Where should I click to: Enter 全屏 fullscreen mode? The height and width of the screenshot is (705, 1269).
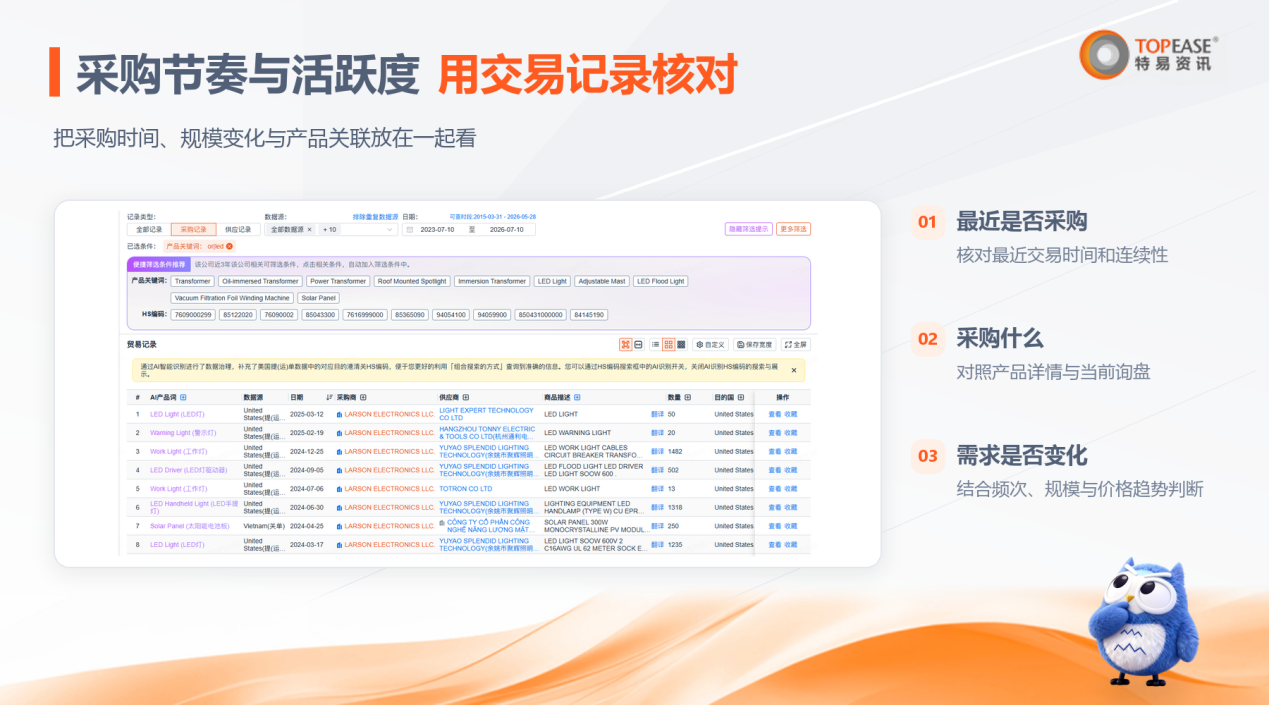point(795,344)
